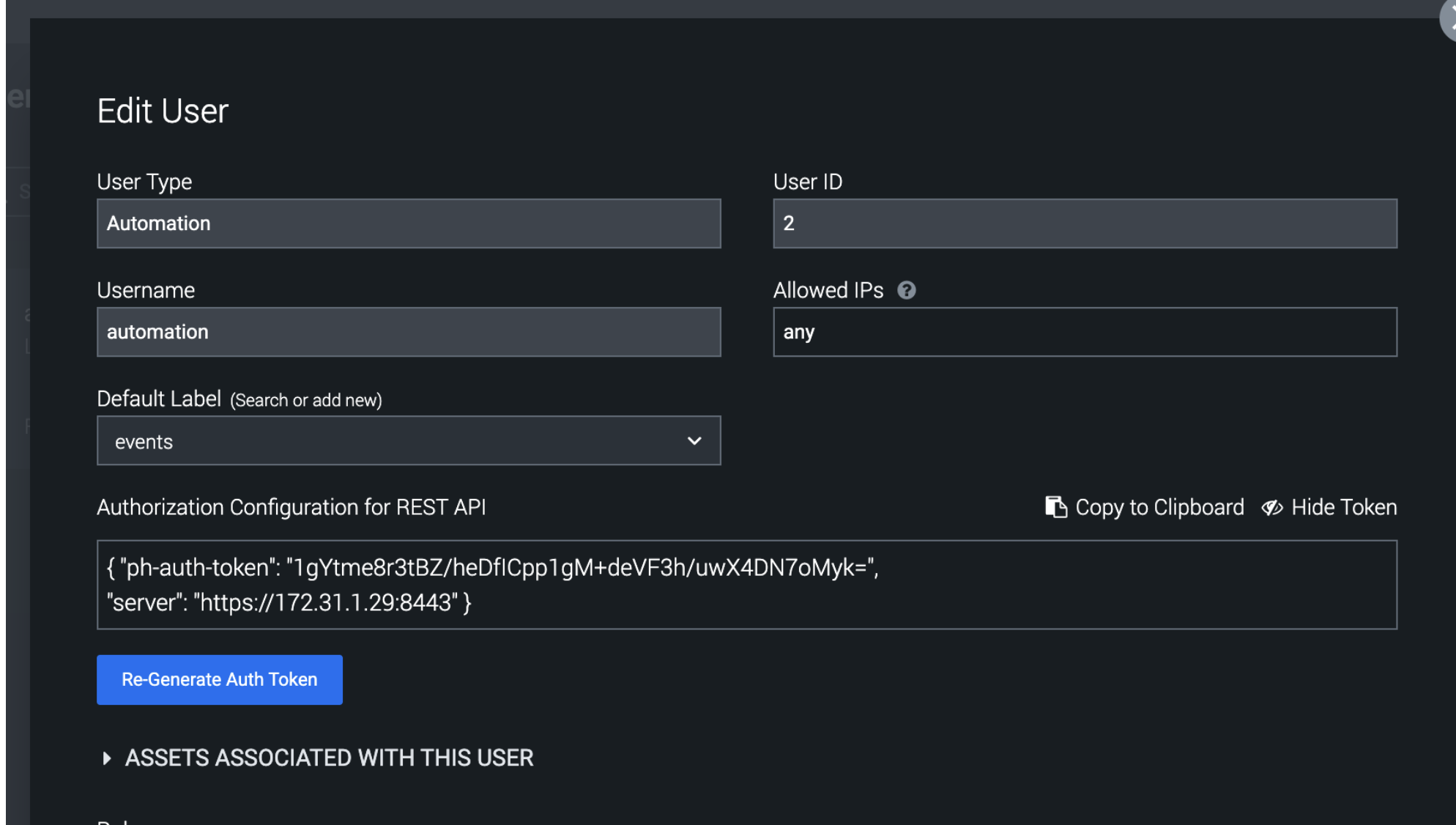Click the Copy to Clipboard text link

[1159, 507]
